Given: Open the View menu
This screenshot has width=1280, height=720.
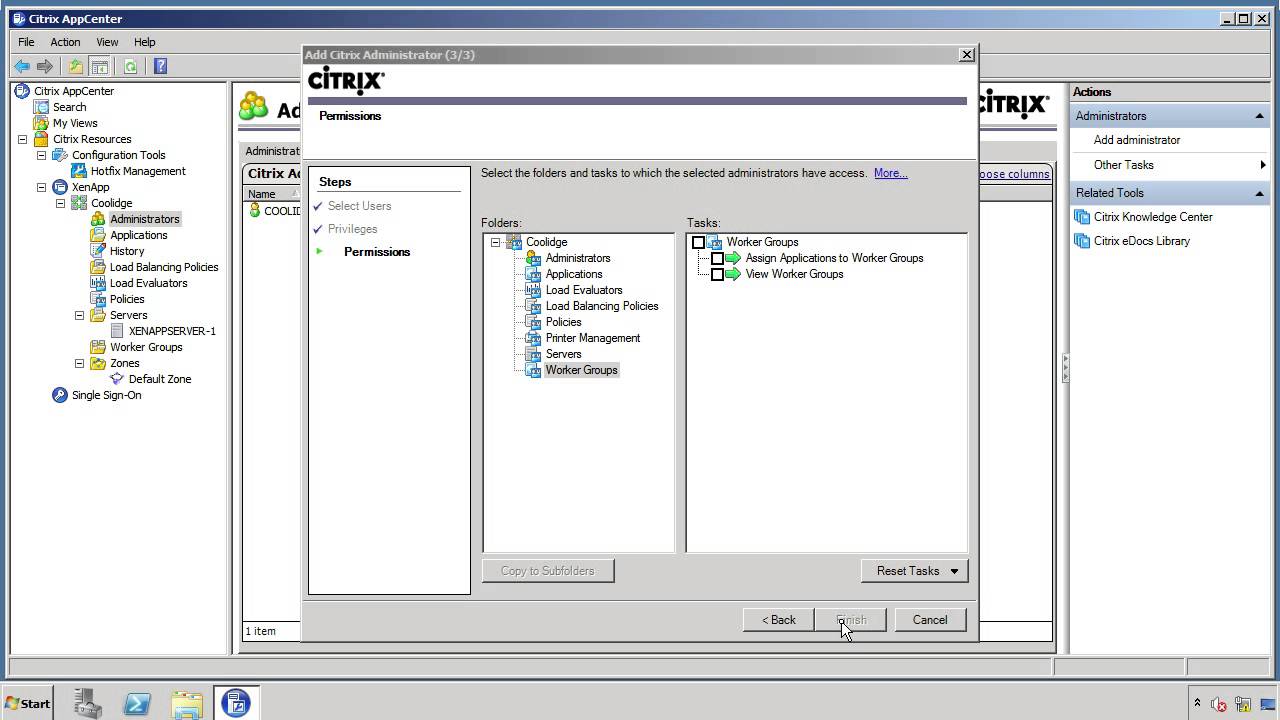Looking at the screenshot, I should 107,42.
